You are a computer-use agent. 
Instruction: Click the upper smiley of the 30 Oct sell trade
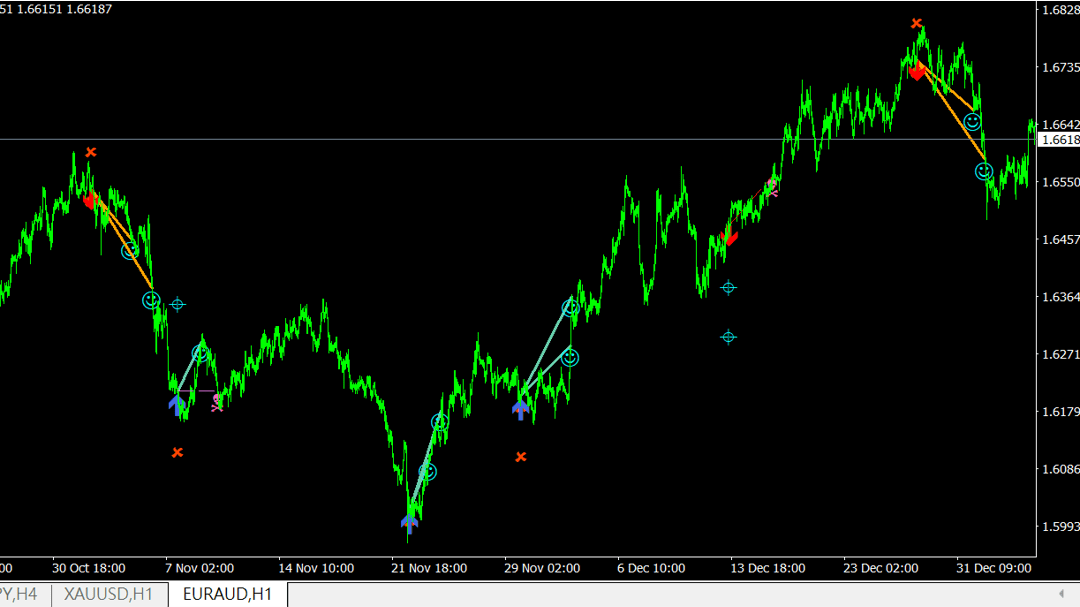pyautogui.click(x=129, y=251)
